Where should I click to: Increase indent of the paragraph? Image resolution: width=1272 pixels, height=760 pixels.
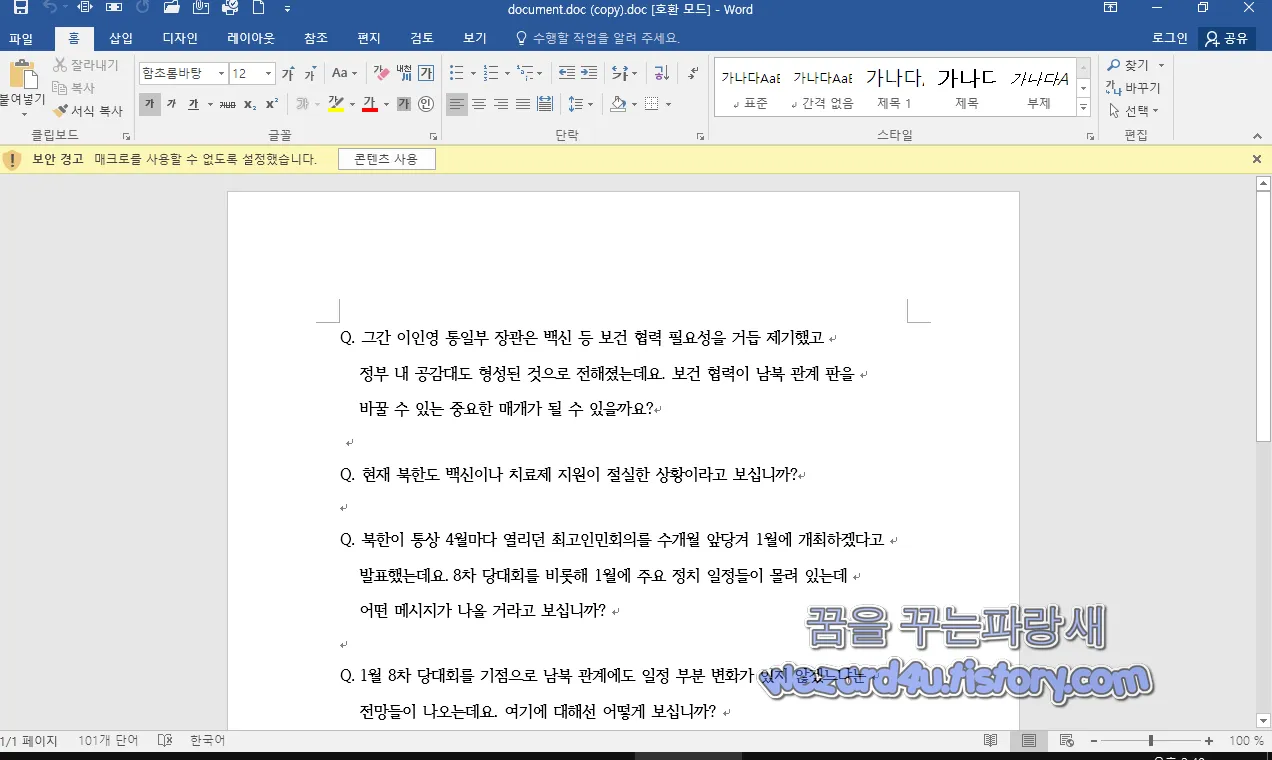click(x=589, y=71)
